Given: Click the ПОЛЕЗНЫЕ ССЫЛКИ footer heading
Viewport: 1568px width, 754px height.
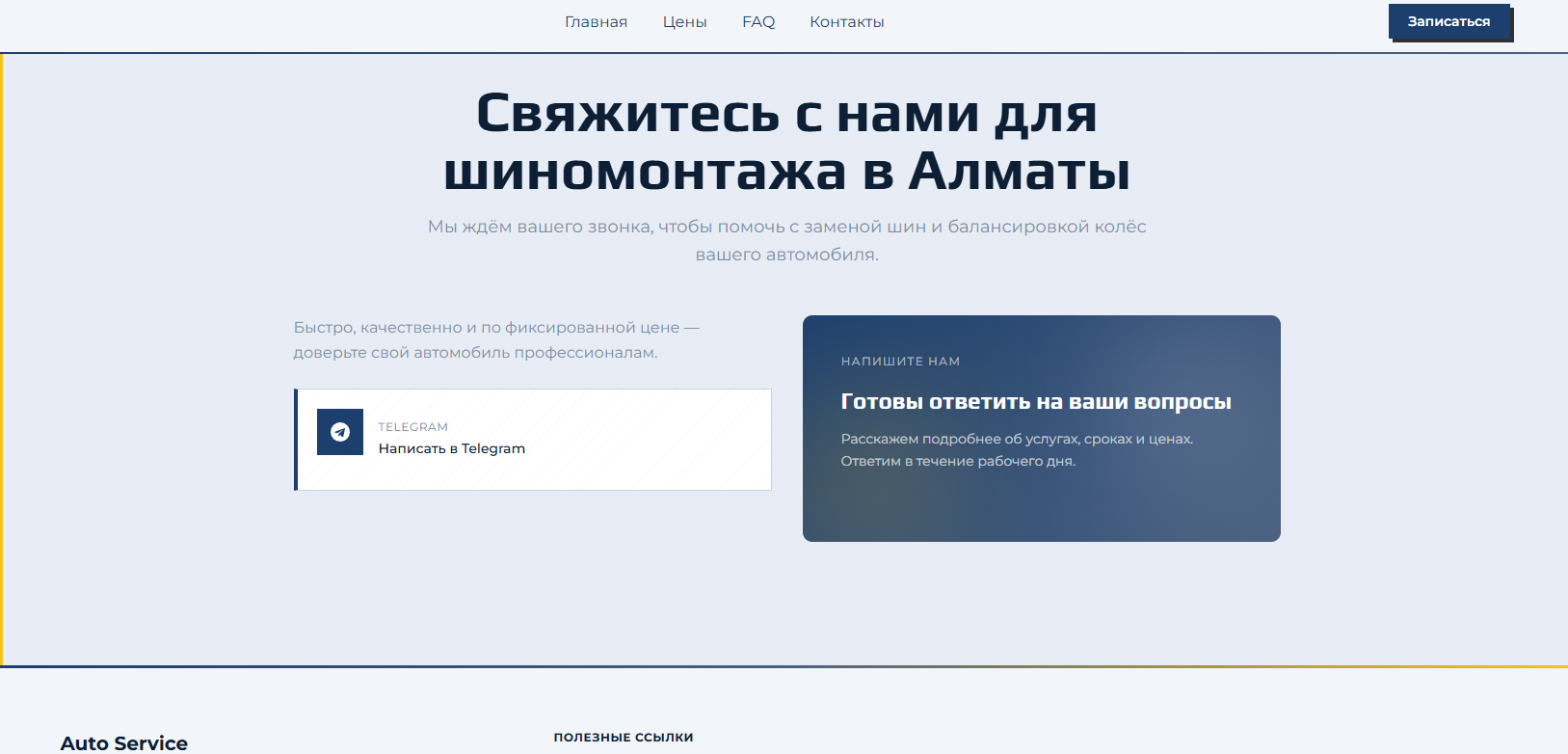Looking at the screenshot, I should pos(624,738).
